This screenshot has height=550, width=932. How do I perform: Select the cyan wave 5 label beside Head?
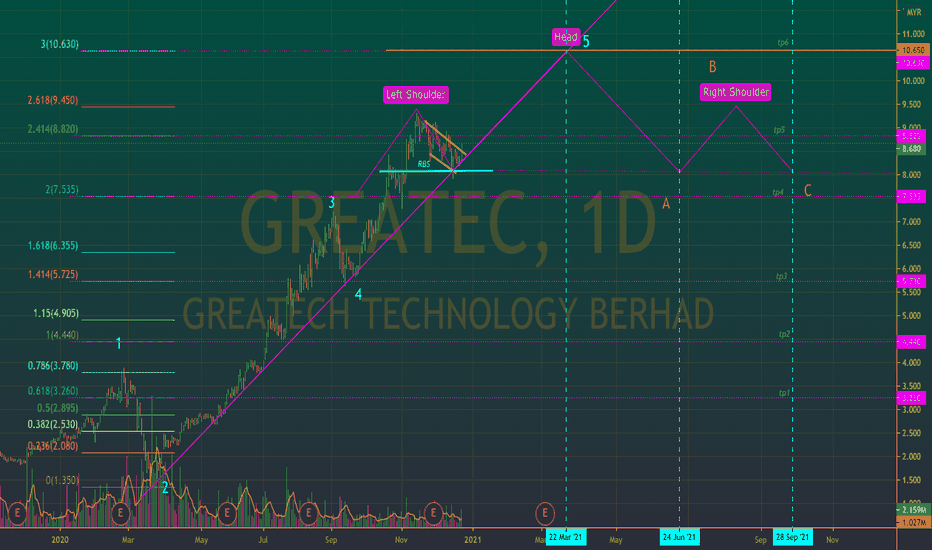[586, 42]
